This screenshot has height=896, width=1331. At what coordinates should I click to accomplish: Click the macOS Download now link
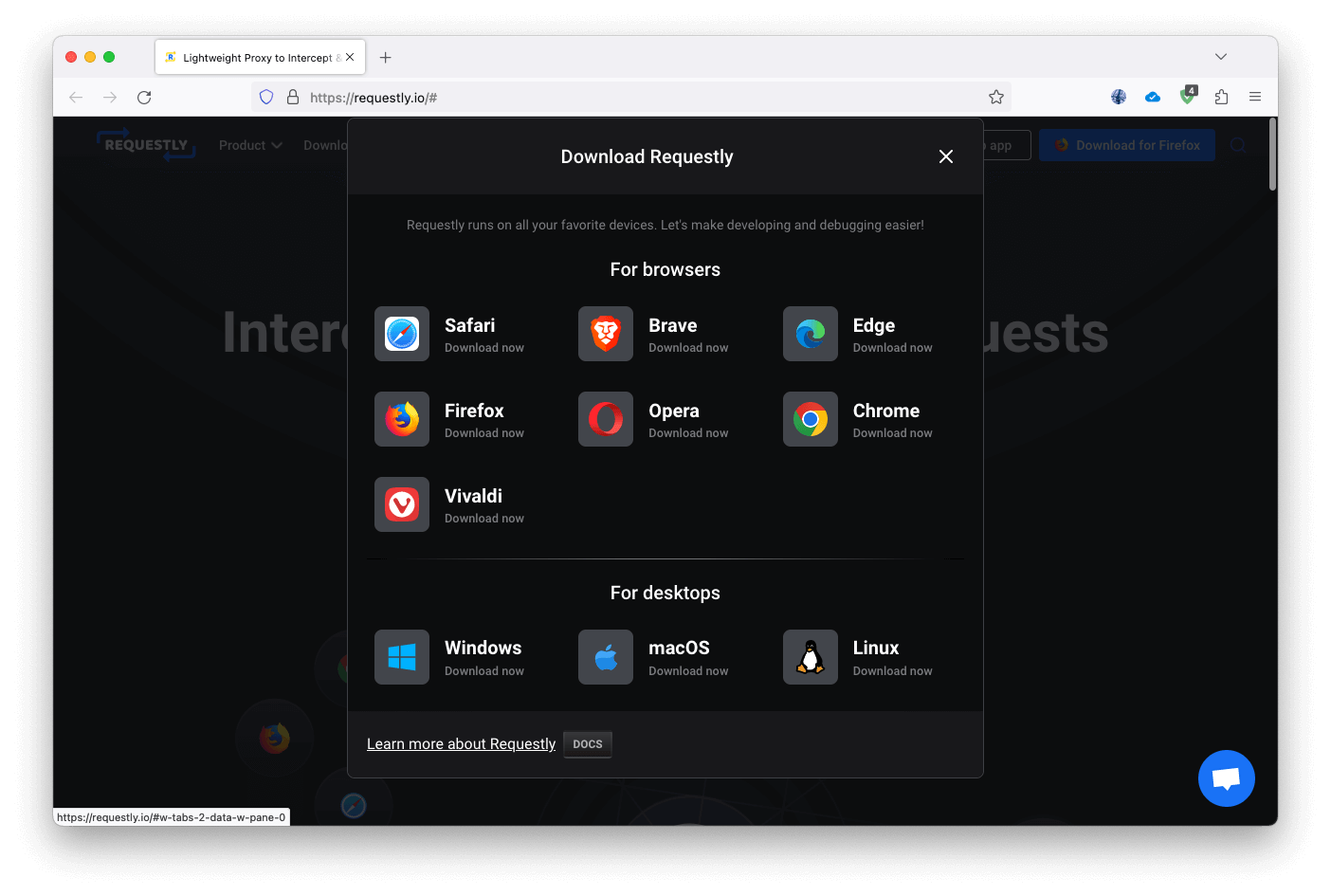coord(688,671)
